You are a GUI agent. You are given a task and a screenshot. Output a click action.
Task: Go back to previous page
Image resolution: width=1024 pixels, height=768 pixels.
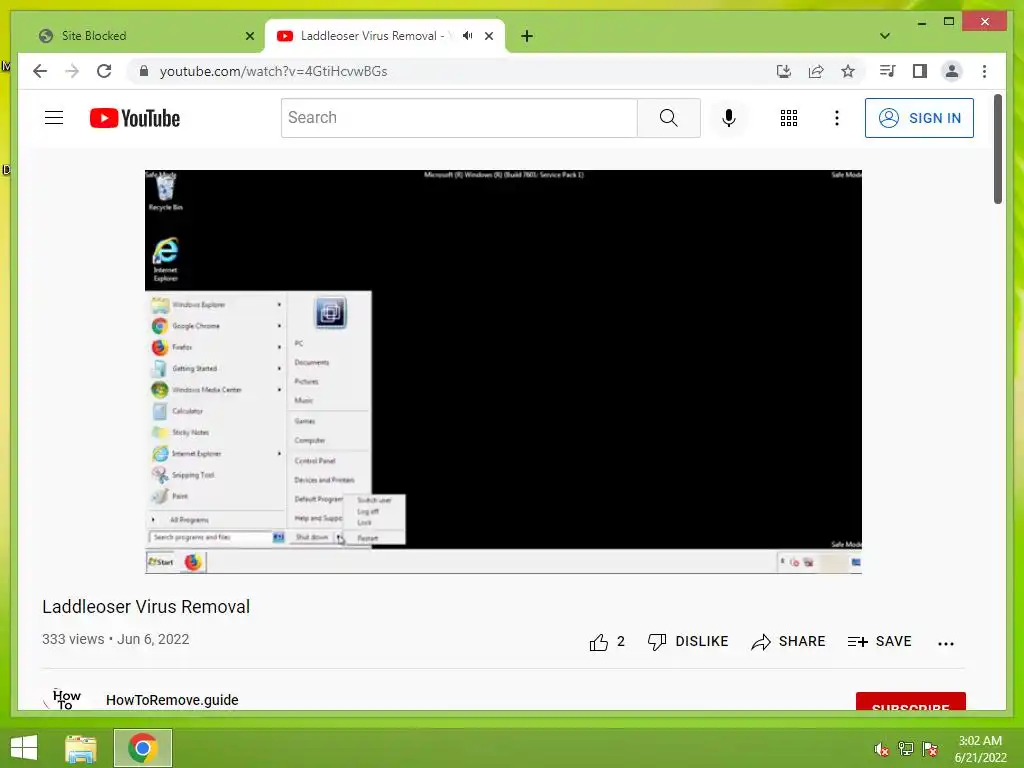coord(40,71)
